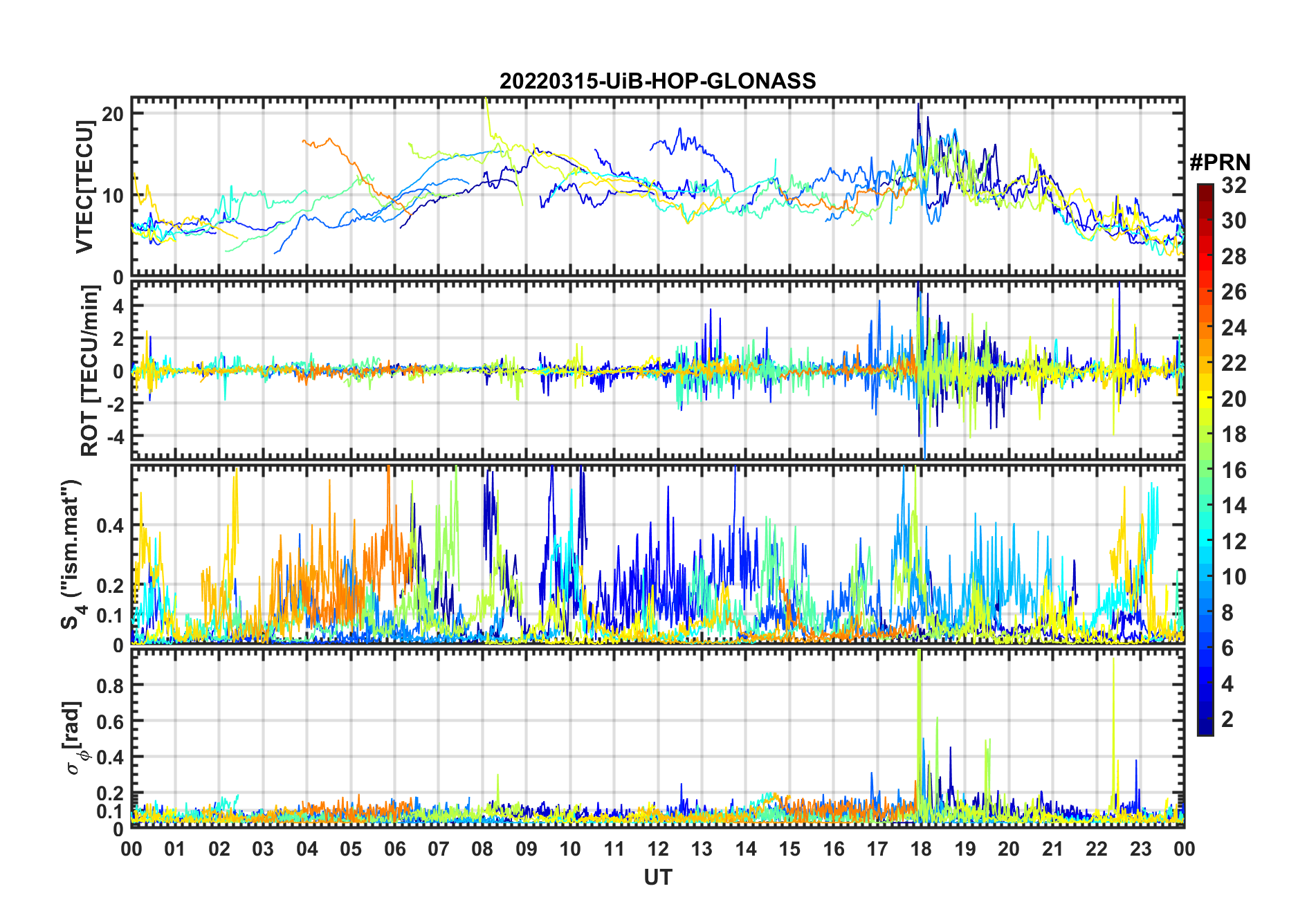Select the "VTEC[TECU]" y-axis label
The width and height of the screenshot is (1316, 920).
coord(84,187)
